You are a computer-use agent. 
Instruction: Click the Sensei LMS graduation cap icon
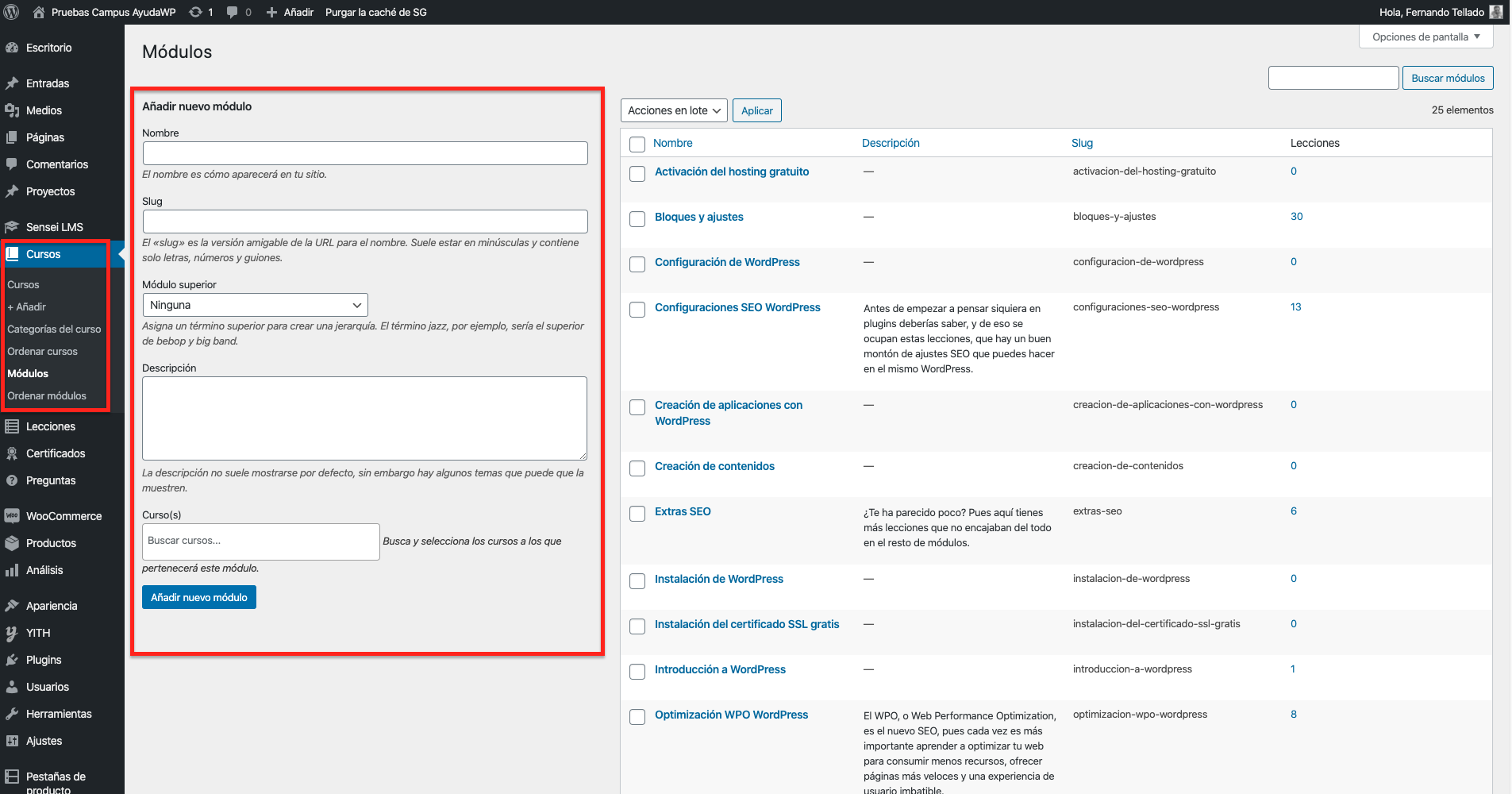[x=12, y=227]
